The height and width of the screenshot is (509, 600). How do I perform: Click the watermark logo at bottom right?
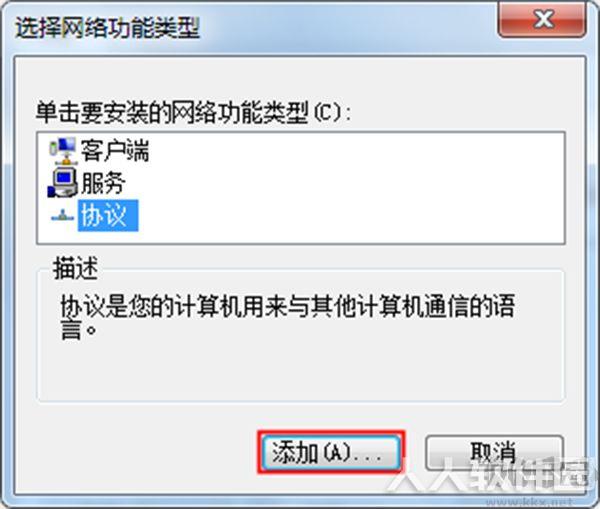point(494,475)
